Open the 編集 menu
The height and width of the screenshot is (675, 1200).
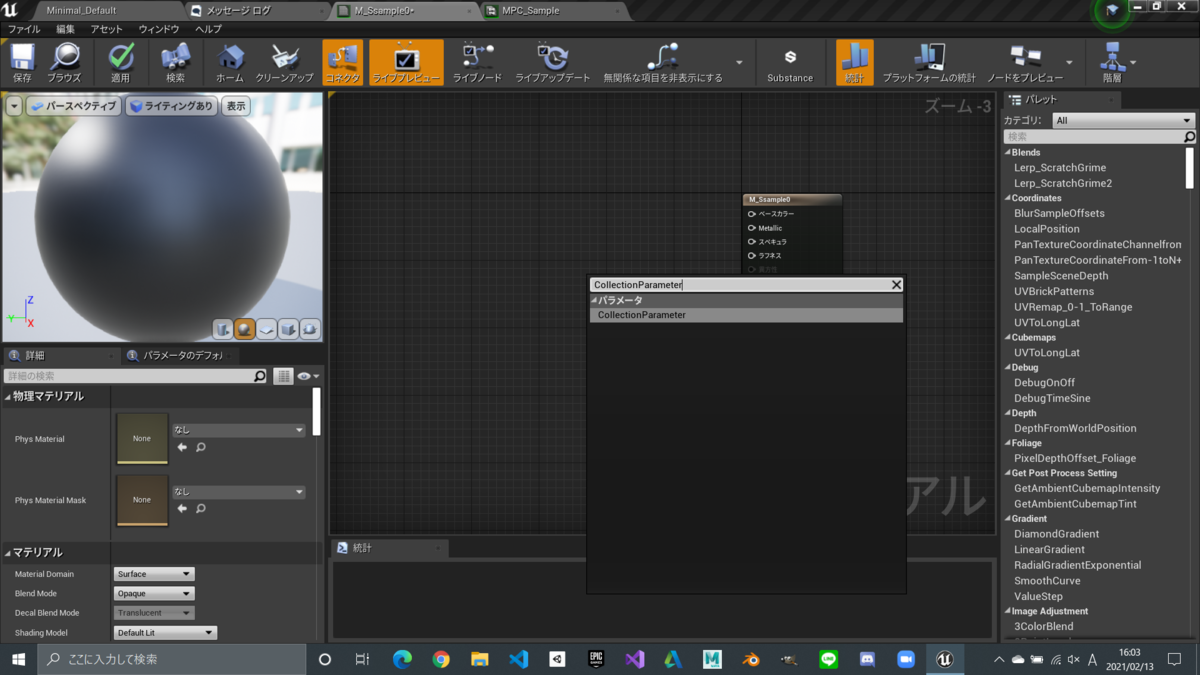click(x=66, y=29)
